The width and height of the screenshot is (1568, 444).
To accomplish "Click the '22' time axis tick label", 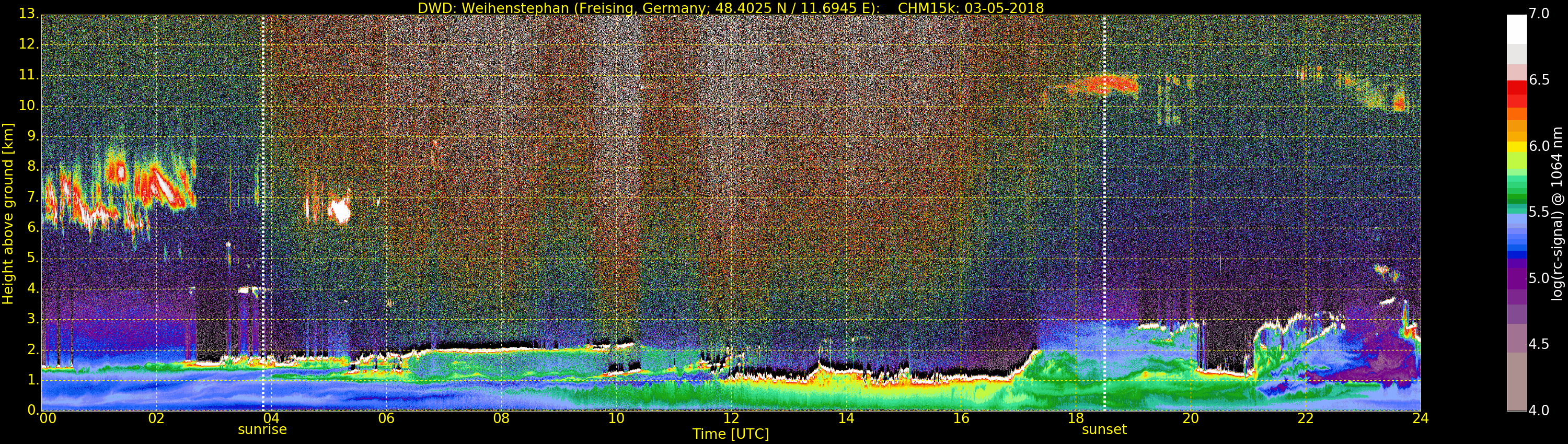I will pos(1306,418).
